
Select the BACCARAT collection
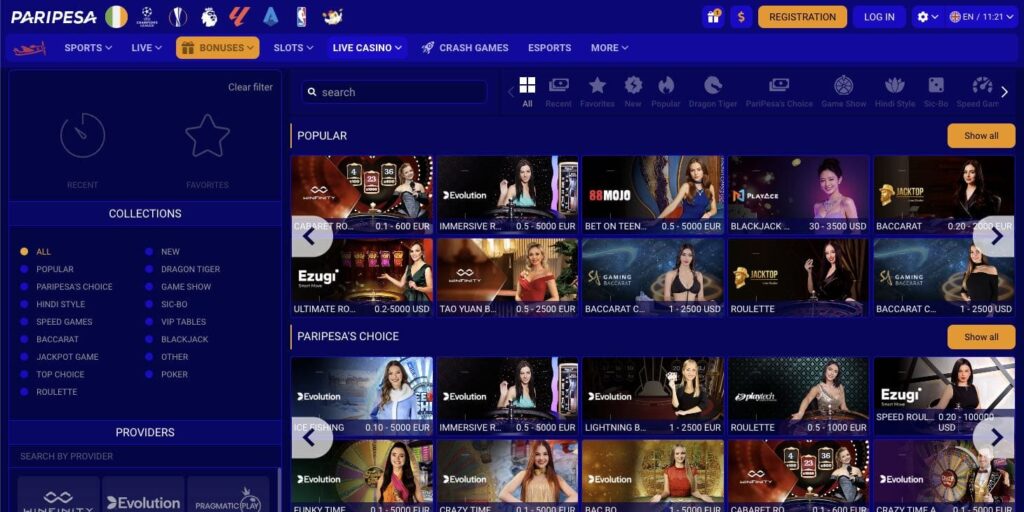tap(49, 340)
